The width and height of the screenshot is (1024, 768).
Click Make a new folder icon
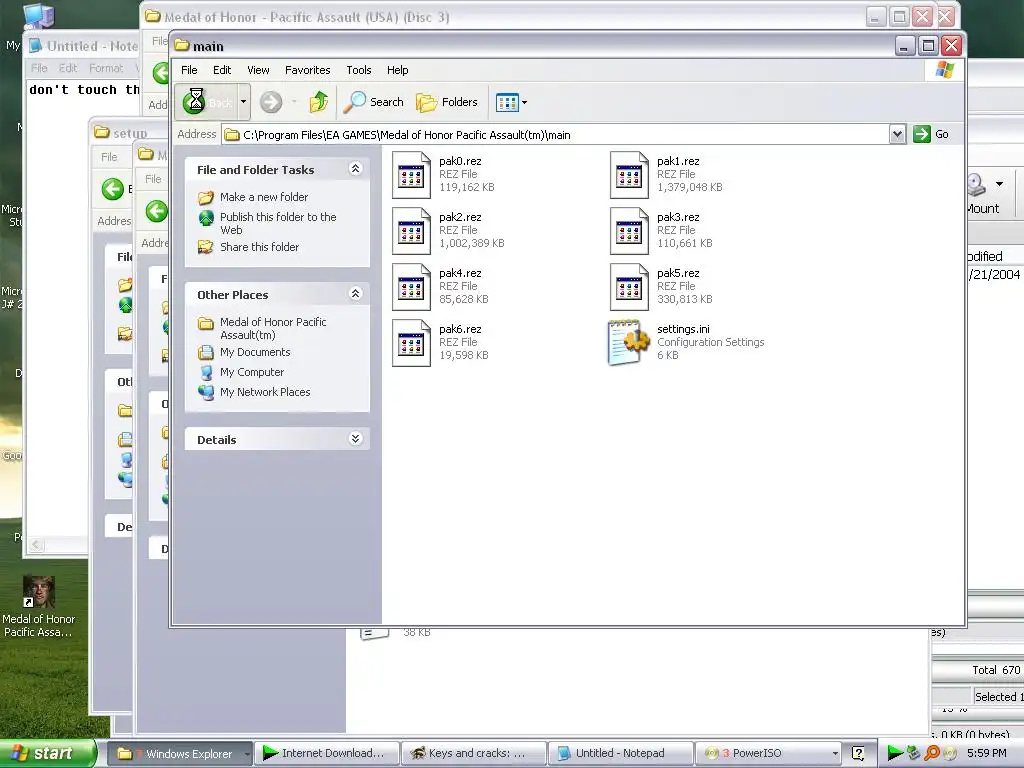206,197
